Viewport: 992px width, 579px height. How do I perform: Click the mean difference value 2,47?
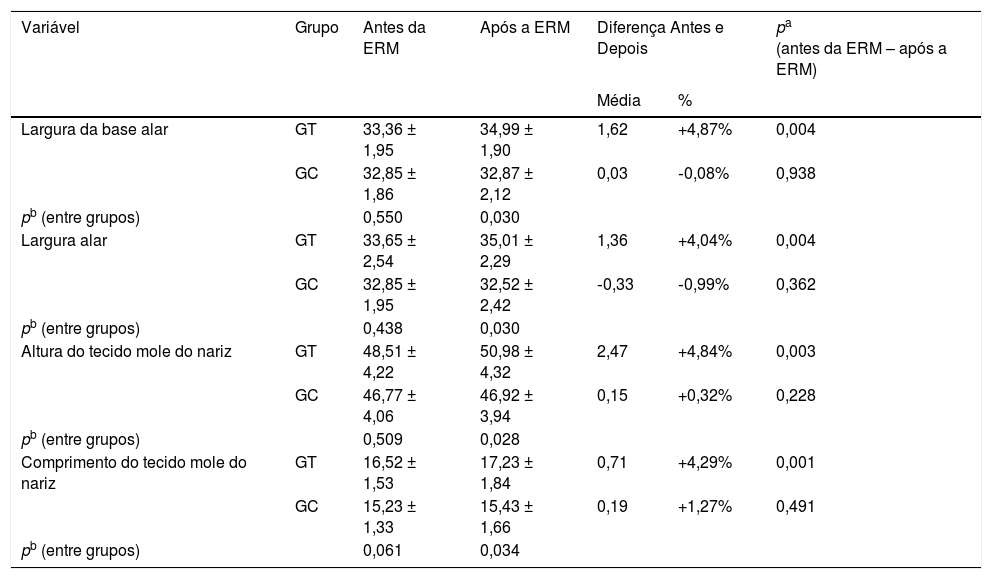(612, 351)
